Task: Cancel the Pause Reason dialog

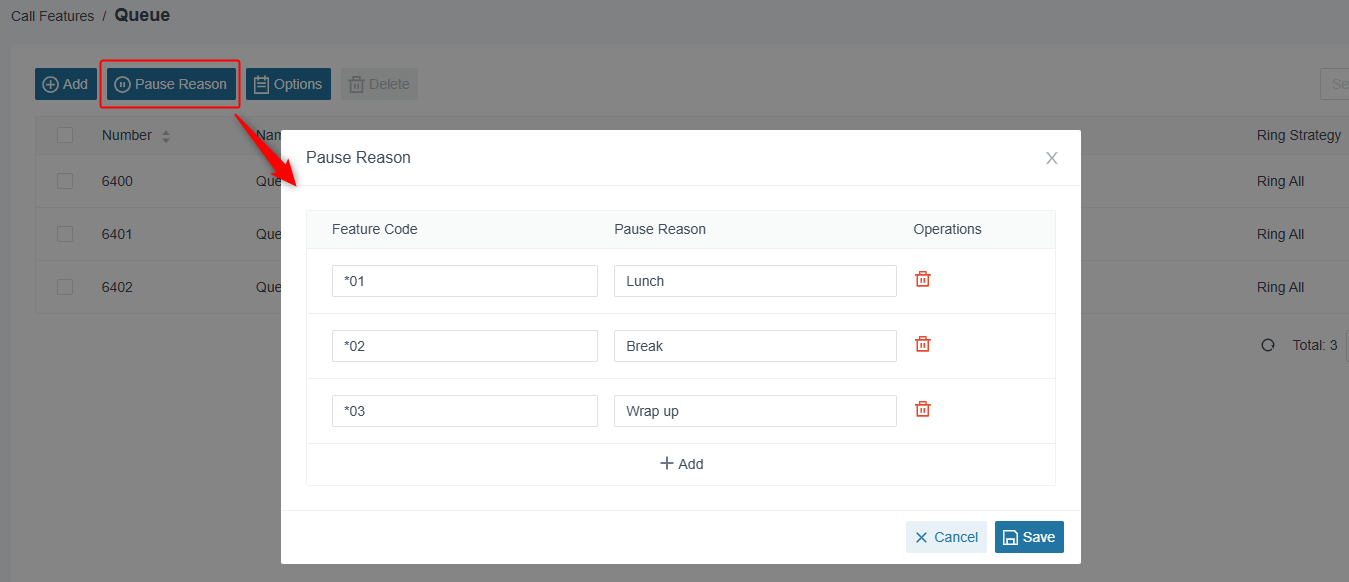Action: (x=946, y=537)
